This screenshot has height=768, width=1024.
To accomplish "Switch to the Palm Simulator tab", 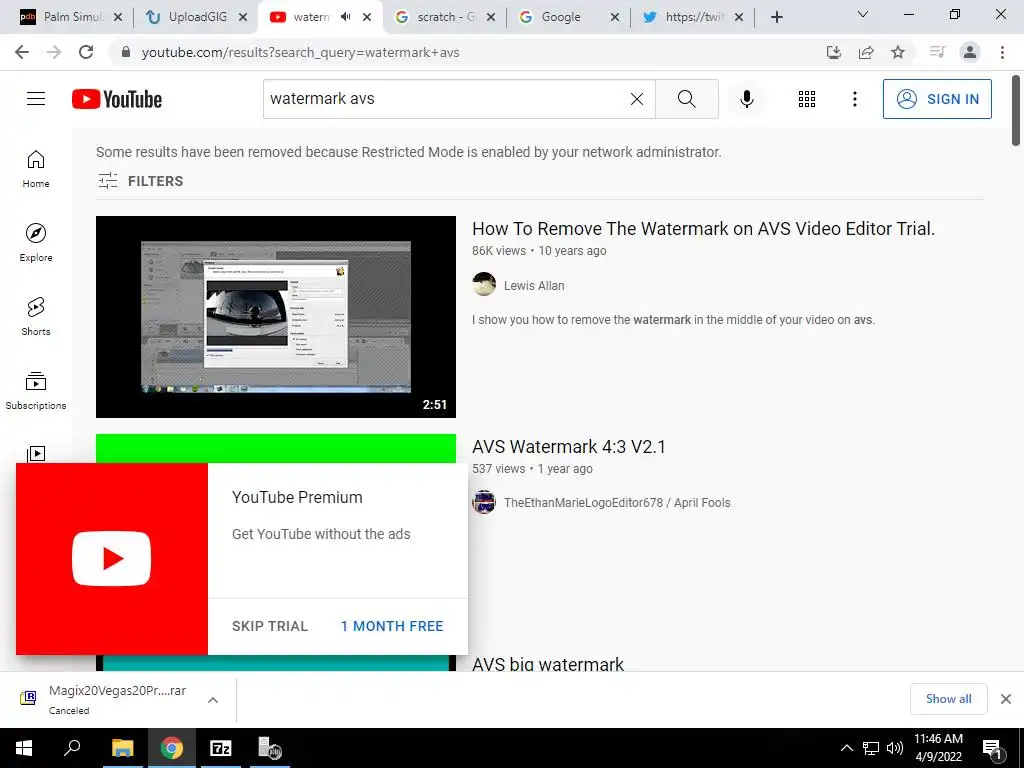I will (72, 17).
